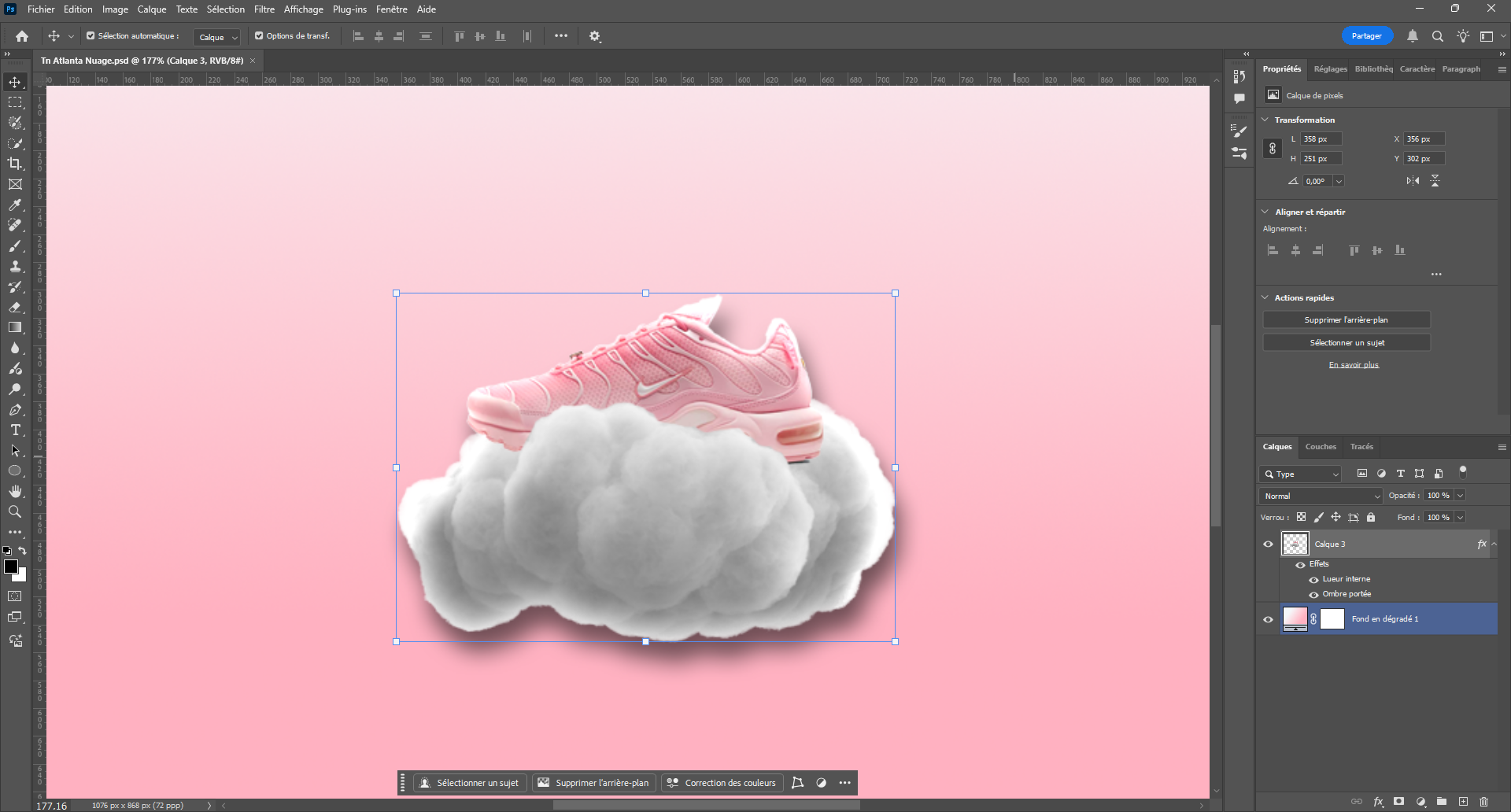The width and height of the screenshot is (1511, 812).
Task: Click Correction des couleurs in task bar
Action: 722,783
